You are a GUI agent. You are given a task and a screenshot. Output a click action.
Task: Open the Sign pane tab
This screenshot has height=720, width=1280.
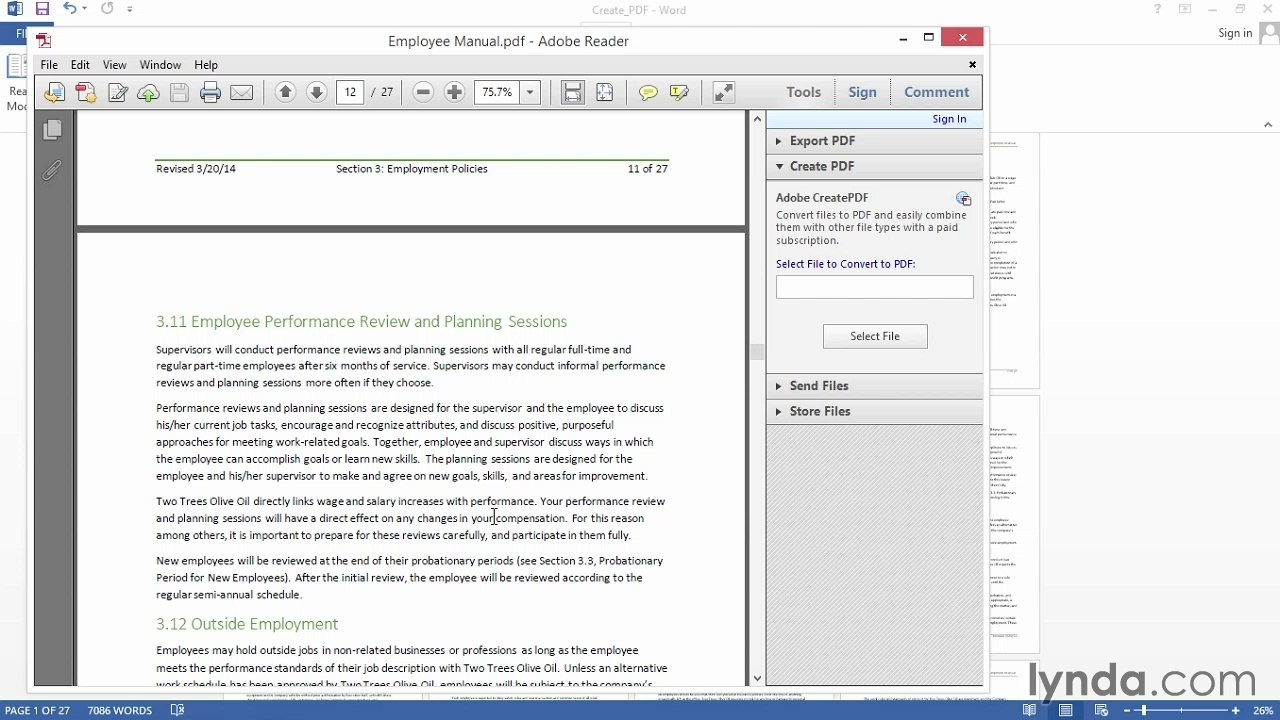click(862, 92)
